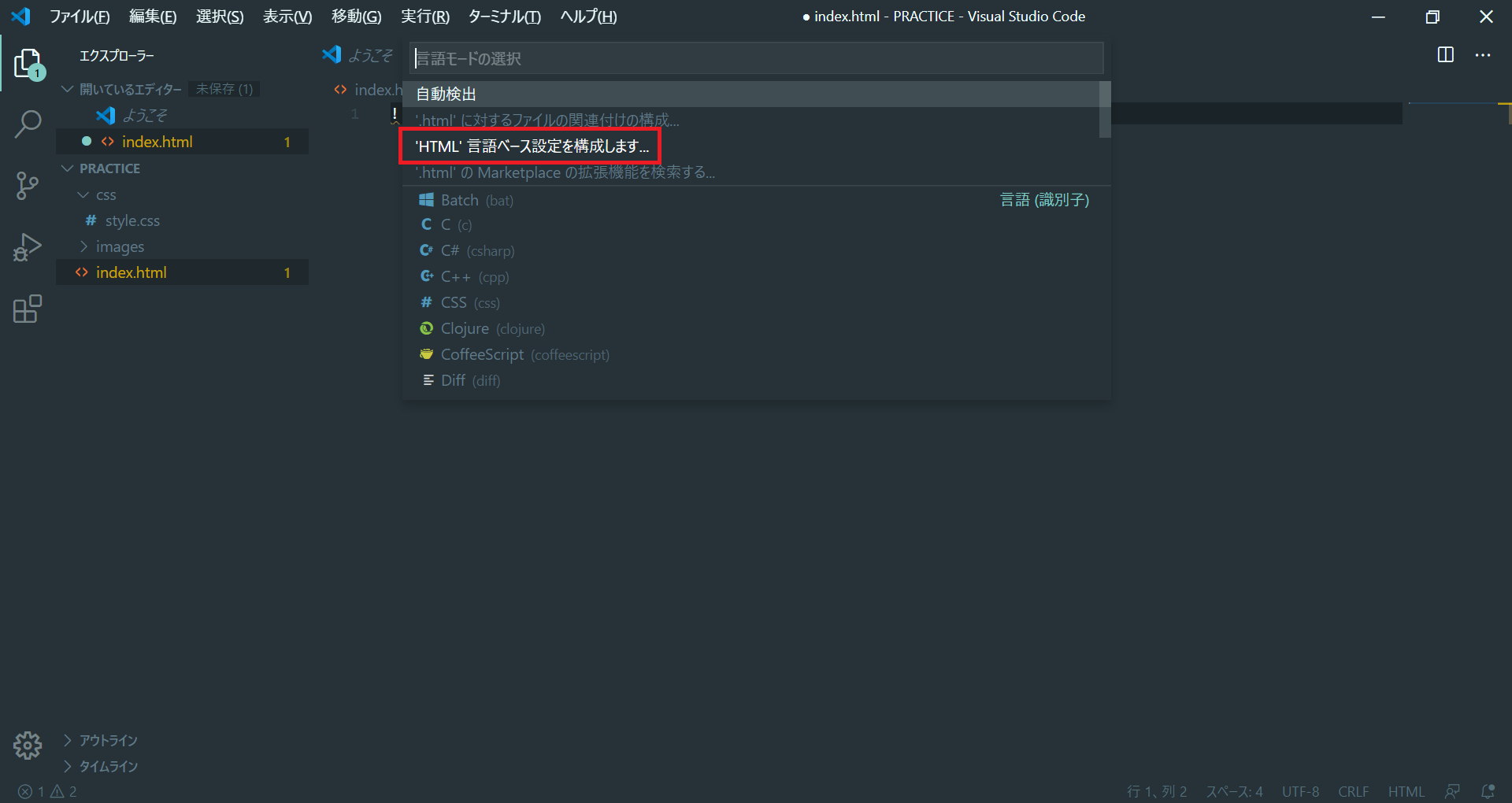The width and height of the screenshot is (1512, 803).
Task: Open the Manage gear icon
Action: tap(28, 745)
